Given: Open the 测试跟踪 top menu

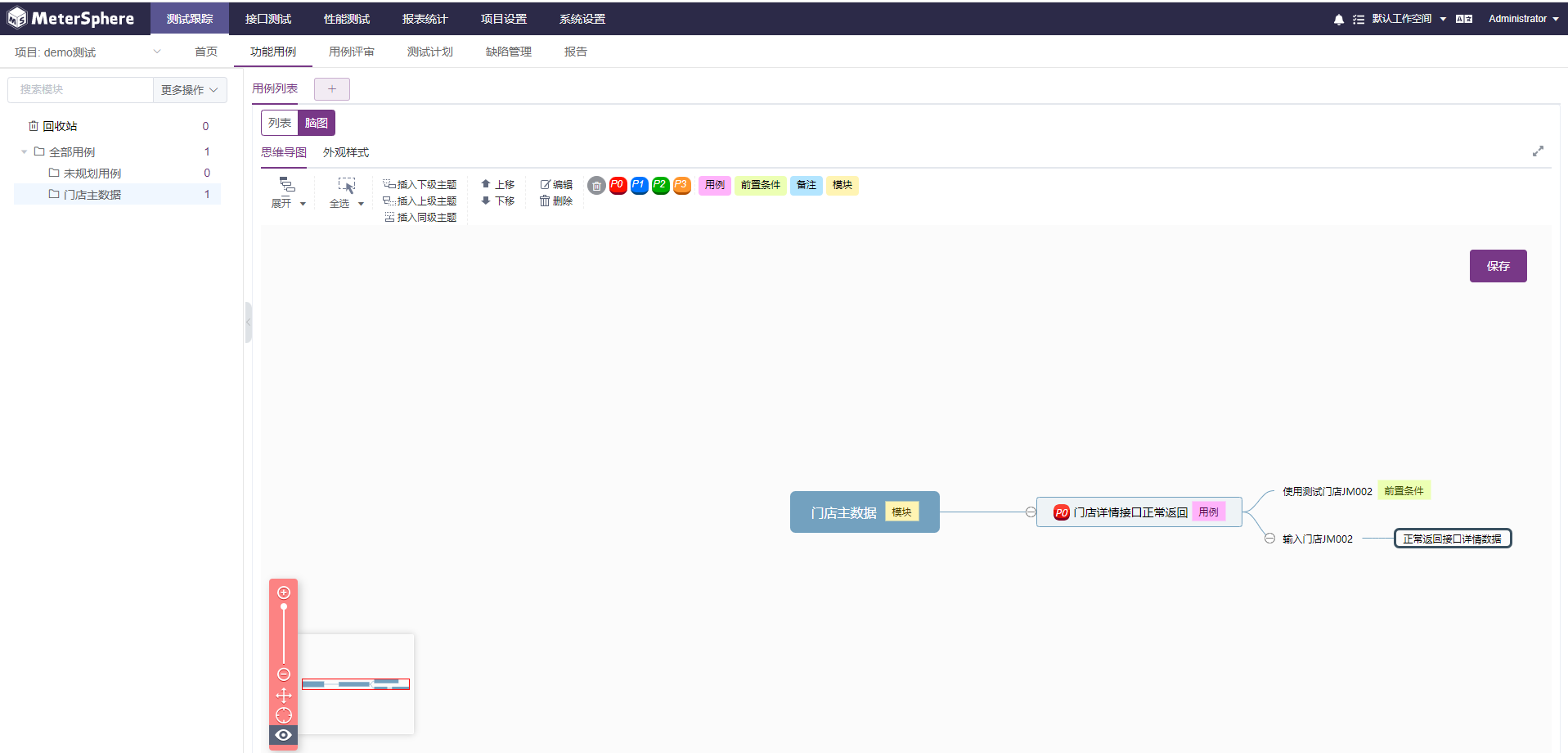Looking at the screenshot, I should (x=190, y=19).
